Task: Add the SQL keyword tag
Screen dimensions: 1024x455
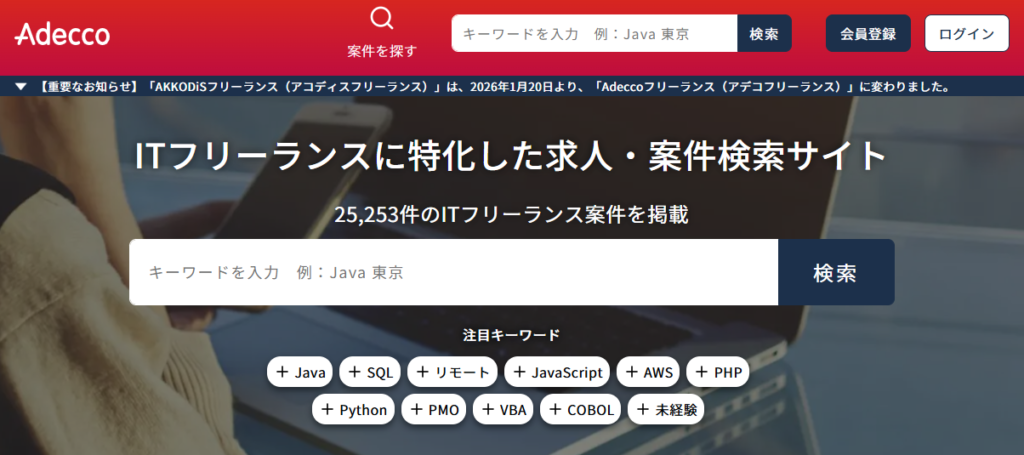Action: tap(370, 372)
